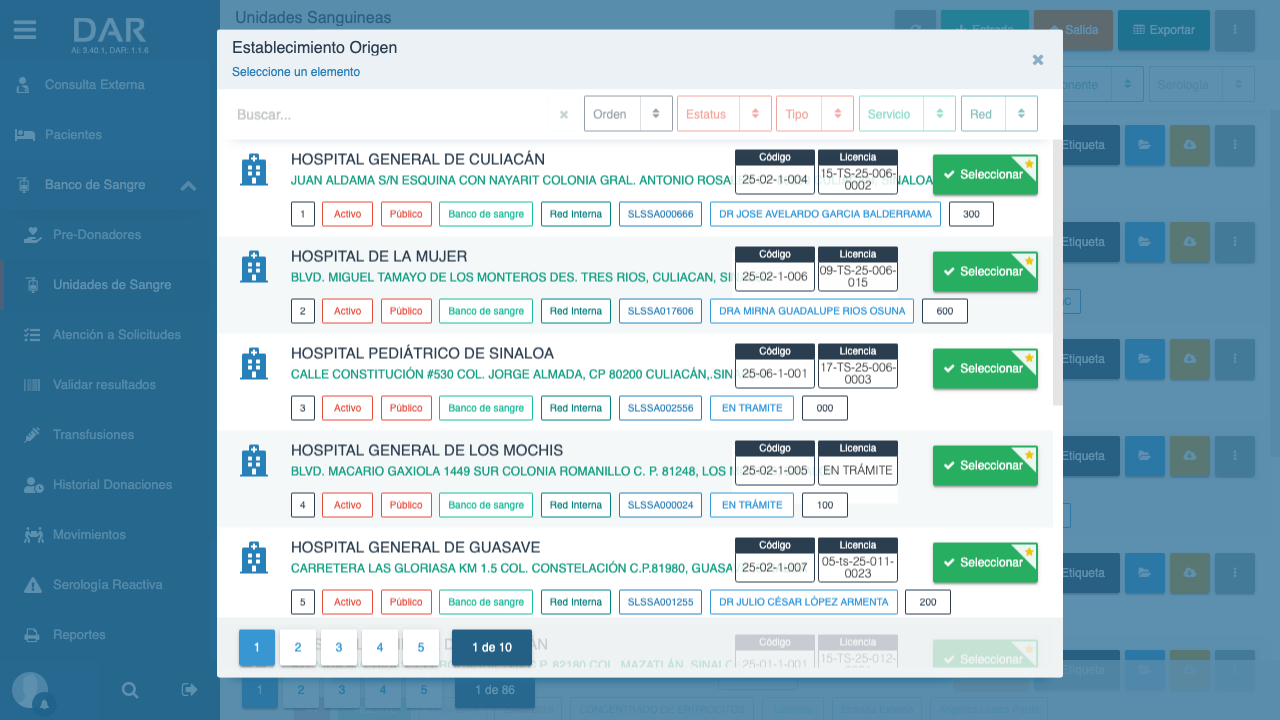
Task: Click the Serología Reactiva warning triangle icon
Action: click(33, 585)
